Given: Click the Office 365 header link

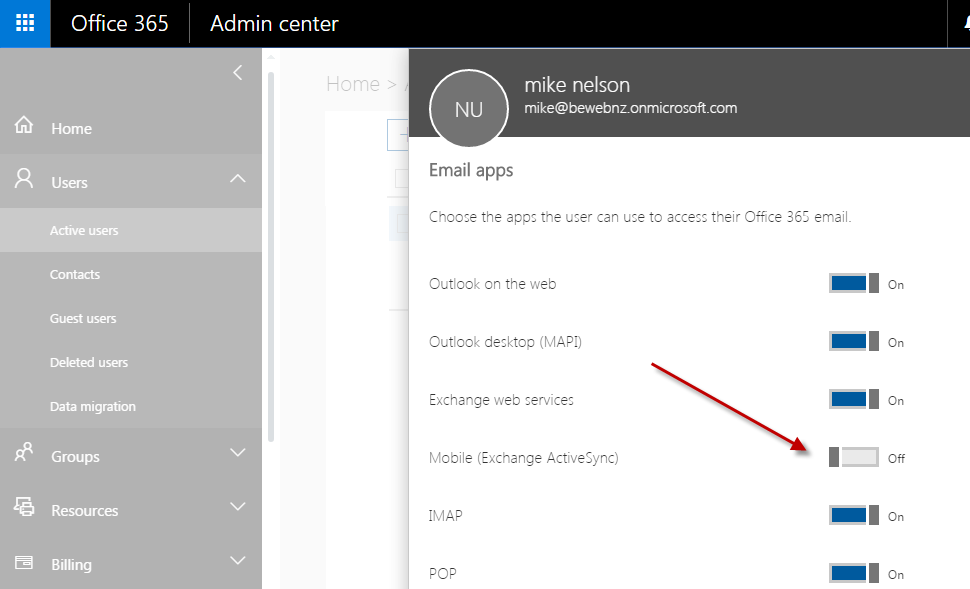Looking at the screenshot, I should click(119, 24).
